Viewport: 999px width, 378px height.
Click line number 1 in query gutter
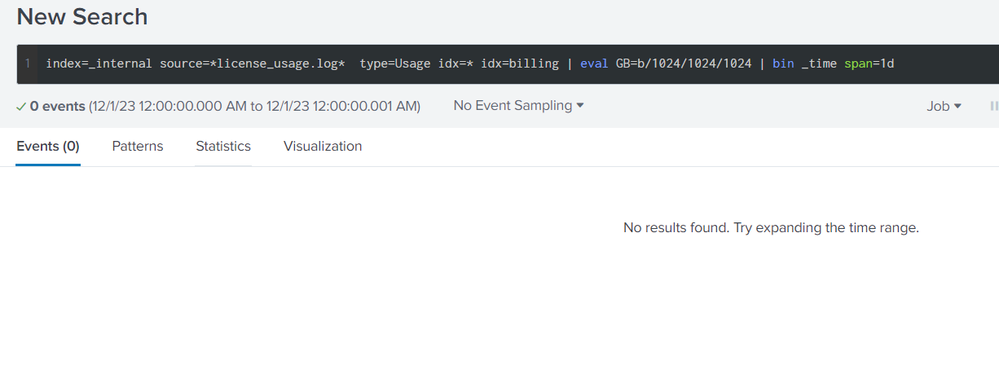pyautogui.click(x=27, y=64)
